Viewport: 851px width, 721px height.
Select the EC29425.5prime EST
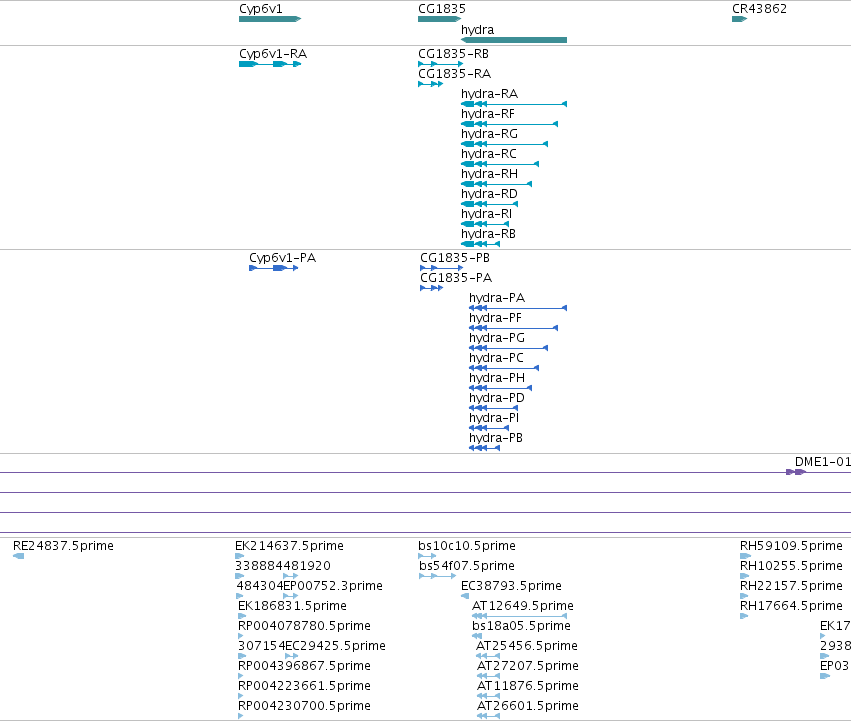(x=291, y=656)
